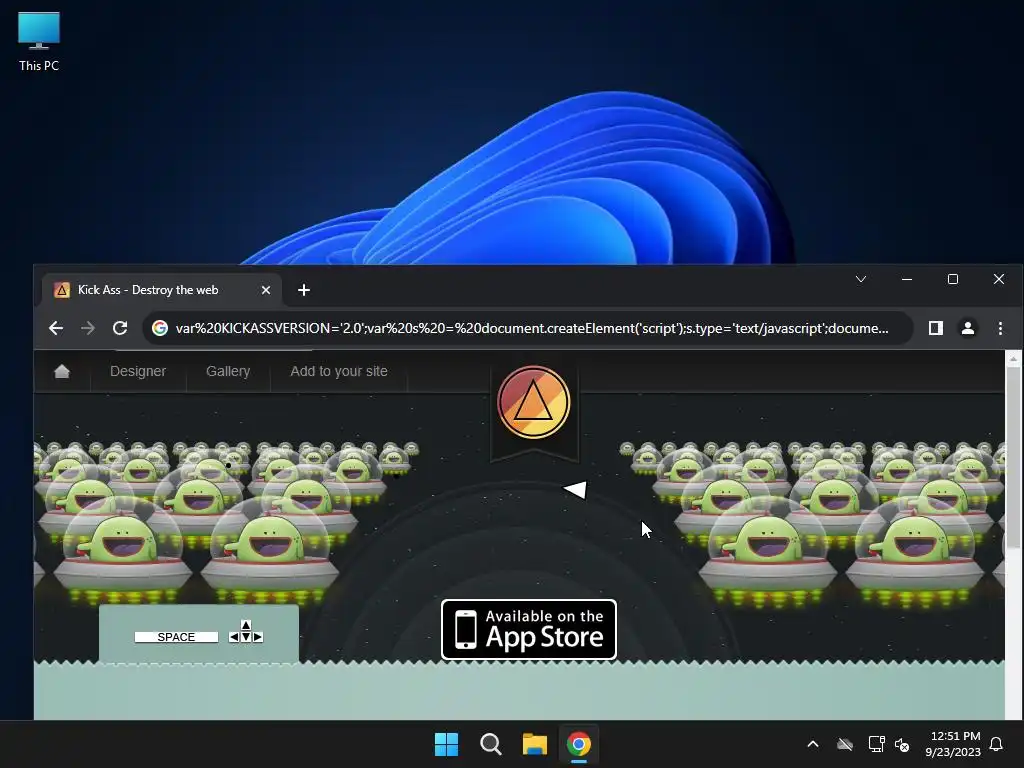Reload the current page
Viewport: 1024px width, 768px height.
click(120, 328)
